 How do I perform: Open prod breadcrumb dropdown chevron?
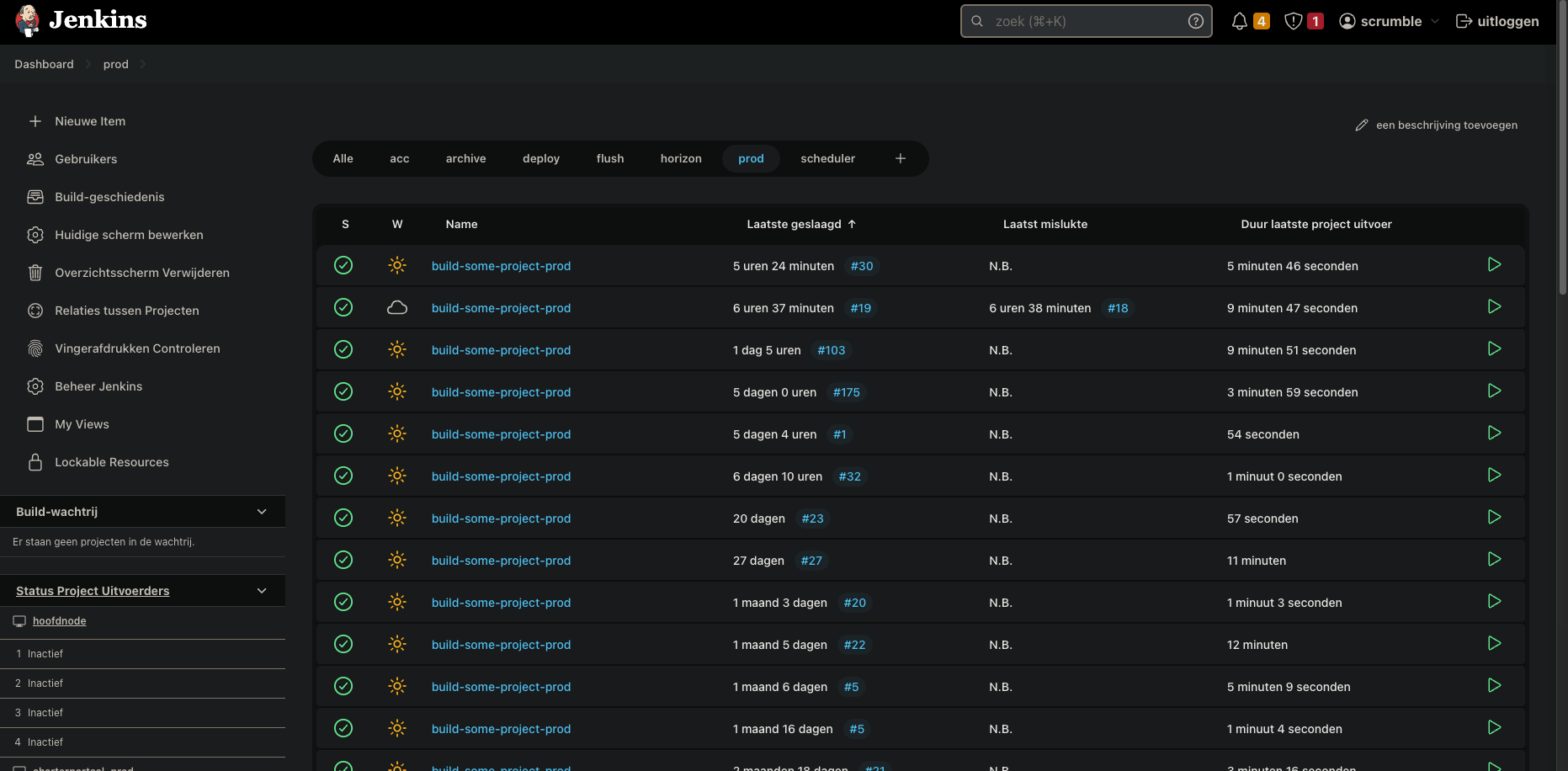[x=142, y=64]
